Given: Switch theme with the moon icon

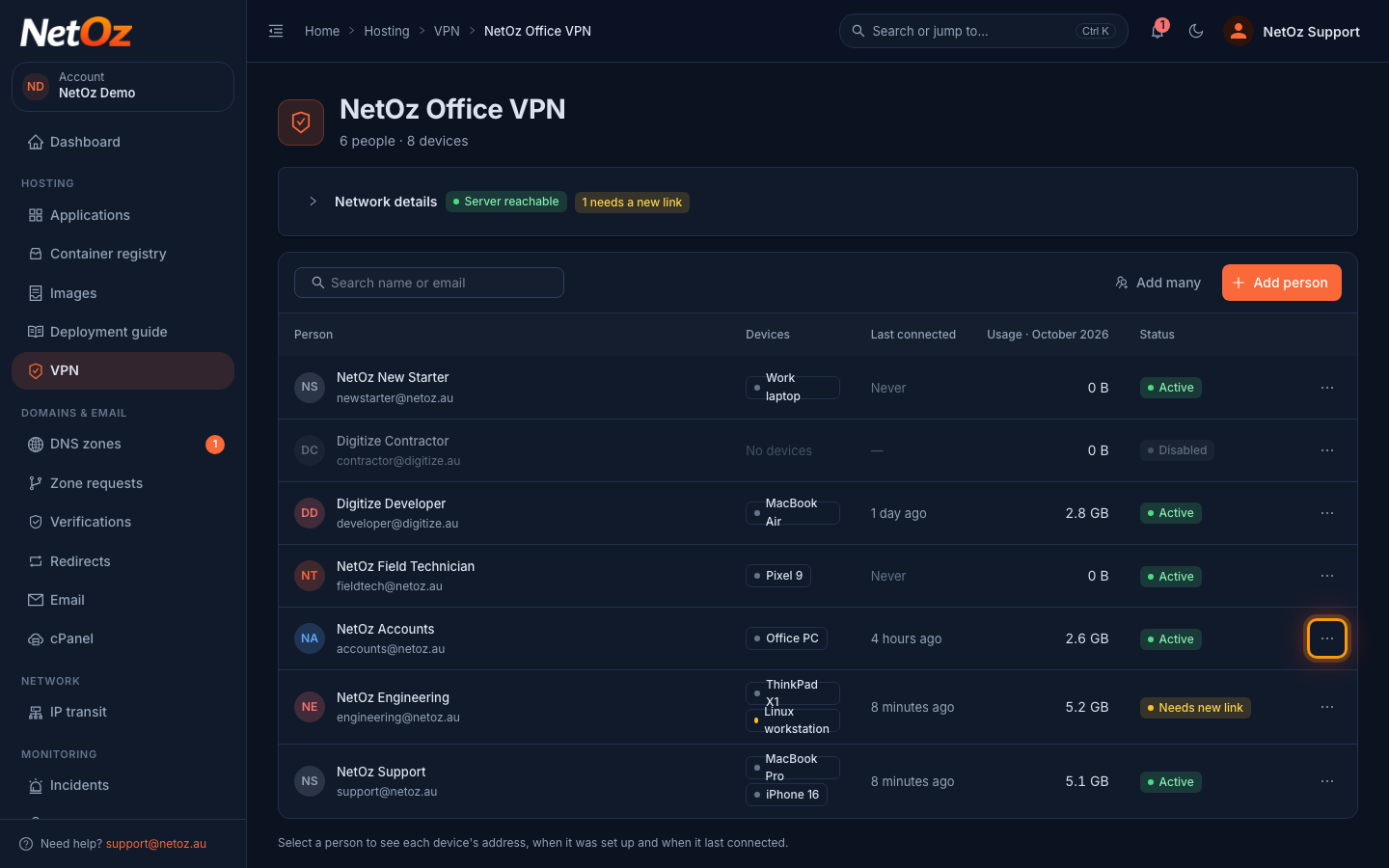Looking at the screenshot, I should pos(1196,31).
